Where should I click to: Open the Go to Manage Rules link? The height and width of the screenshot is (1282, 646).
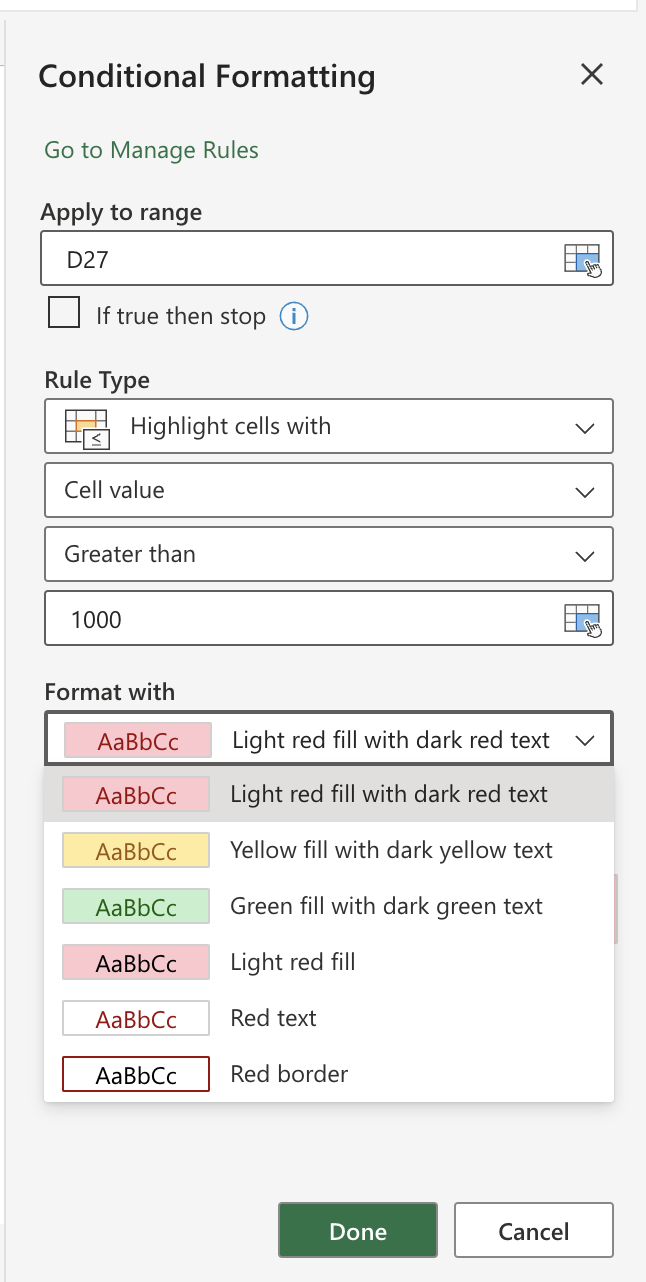151,150
